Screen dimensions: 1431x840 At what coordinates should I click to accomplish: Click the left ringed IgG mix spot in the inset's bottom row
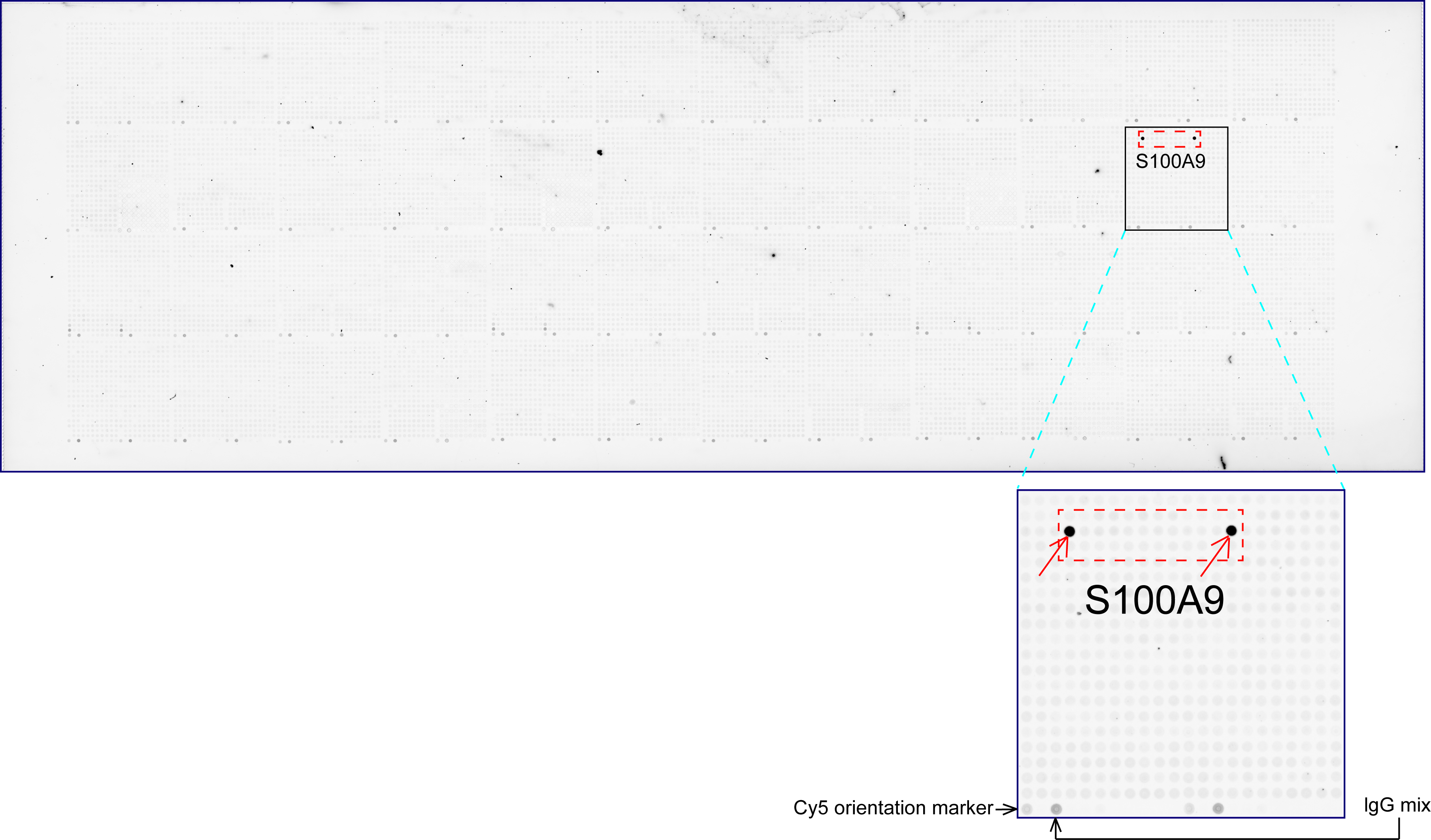pos(1056,809)
